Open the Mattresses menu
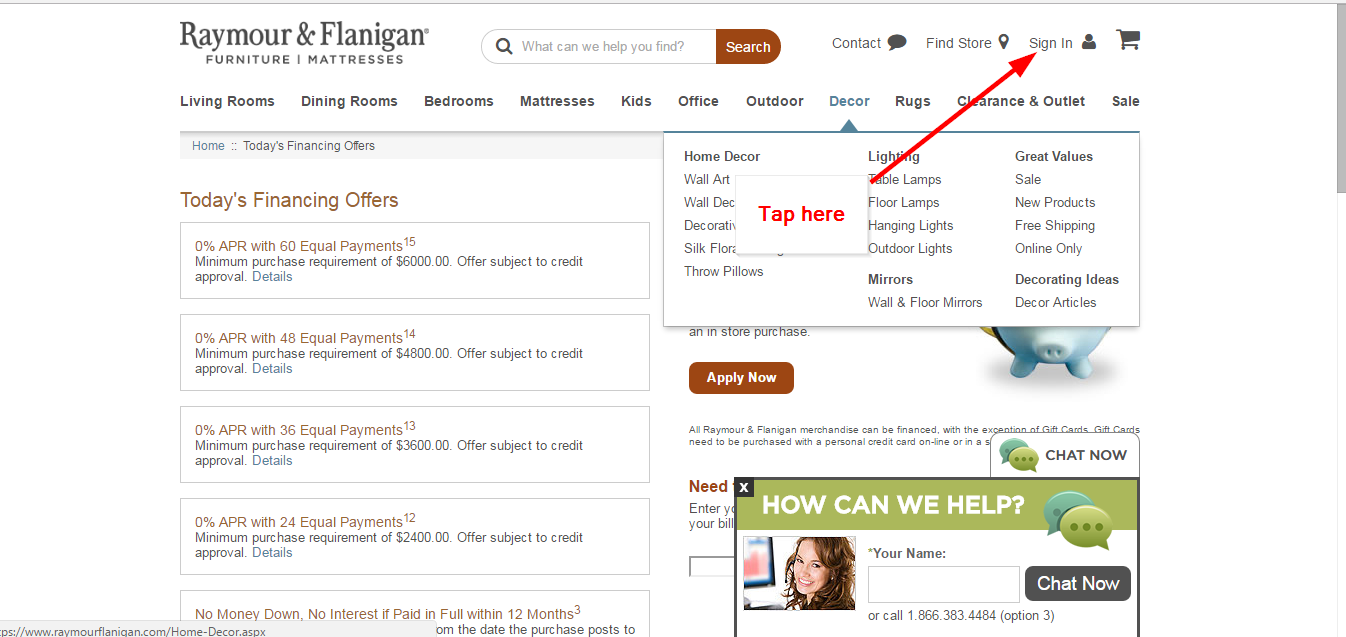Screen dimensions: 1346x637 point(557,101)
